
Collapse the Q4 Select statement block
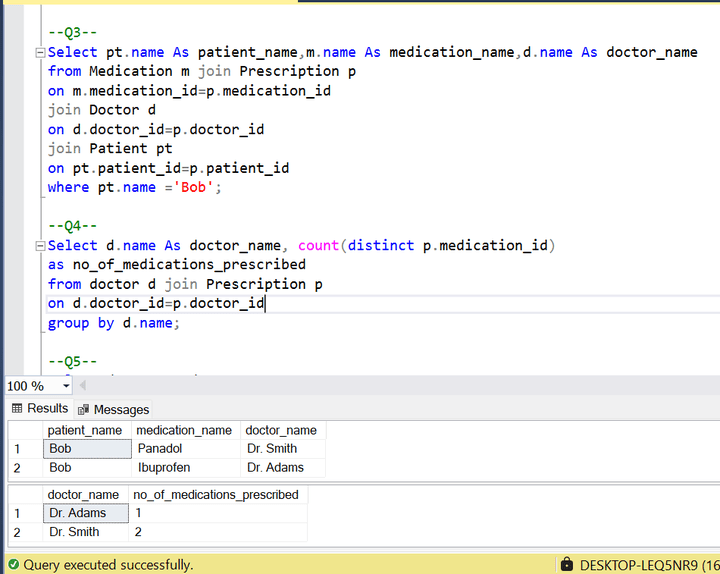click(39, 245)
